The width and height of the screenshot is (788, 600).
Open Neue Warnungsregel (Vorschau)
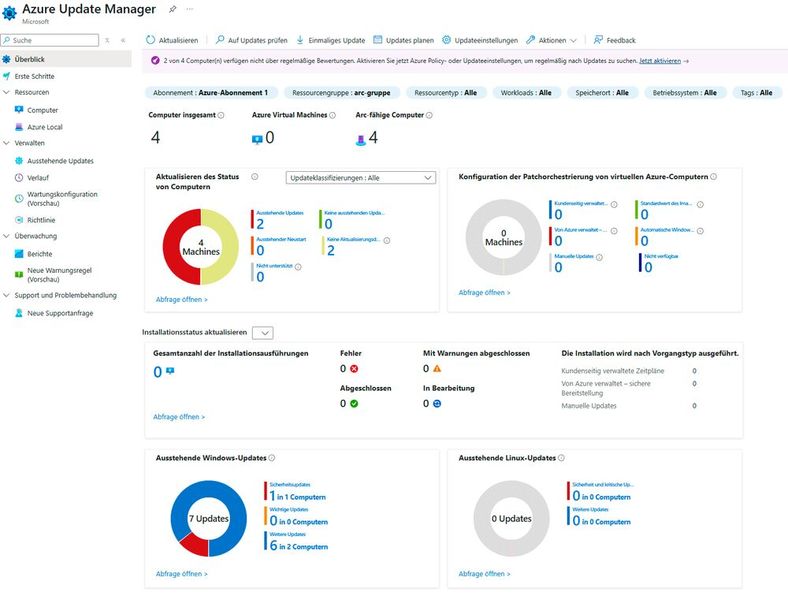tap(59, 274)
